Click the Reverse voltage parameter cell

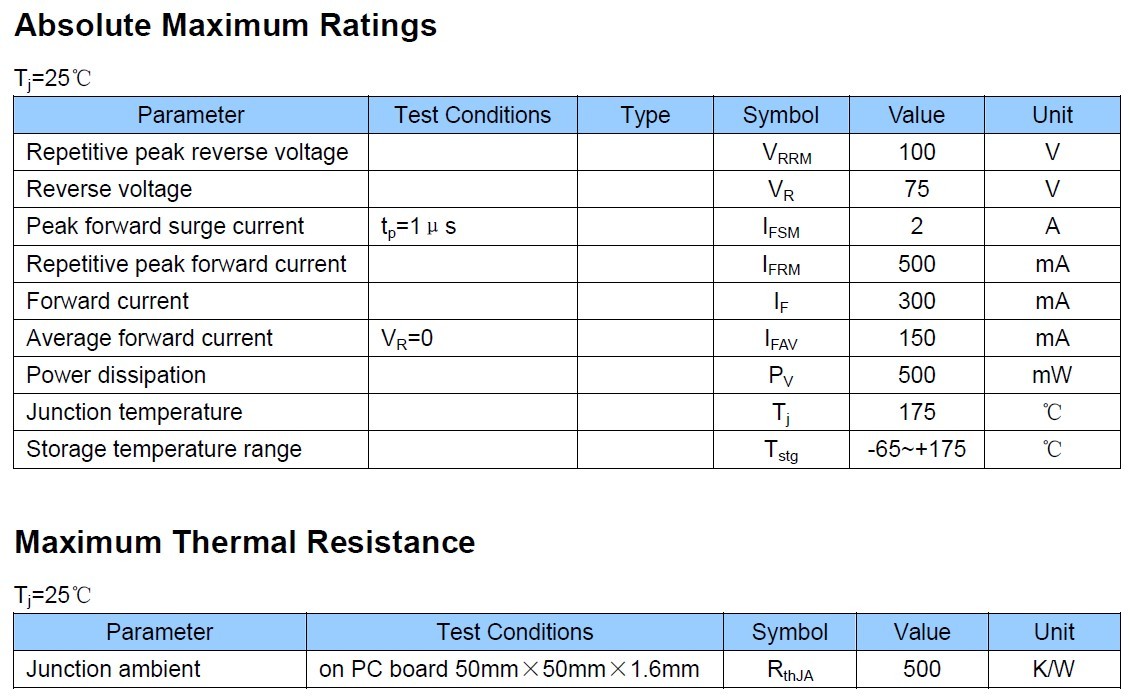click(x=109, y=189)
